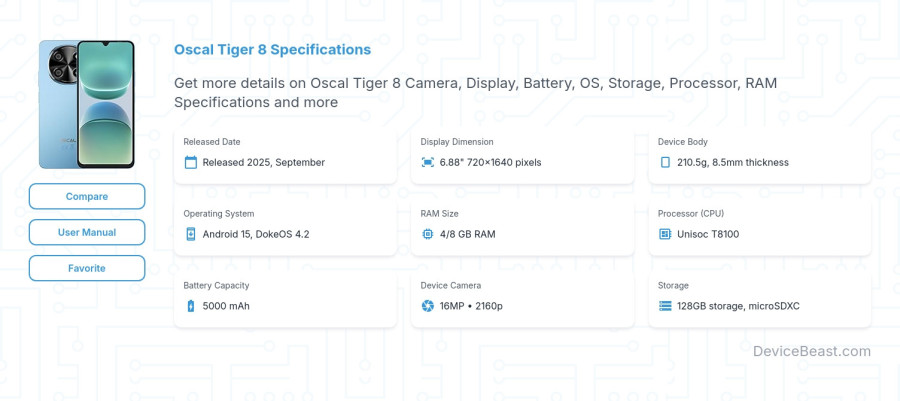Select the '128GB storage, microSDXC' value

point(738,306)
